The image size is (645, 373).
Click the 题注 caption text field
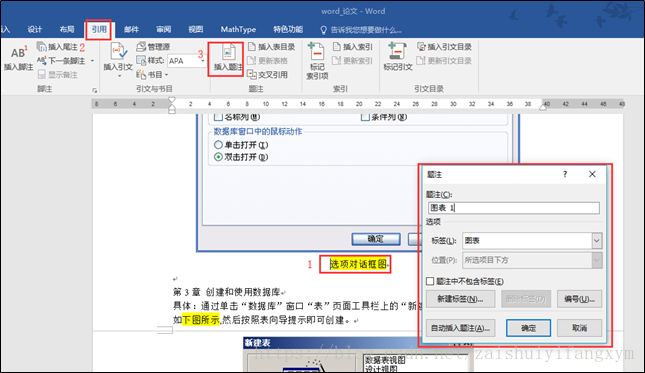(x=513, y=208)
